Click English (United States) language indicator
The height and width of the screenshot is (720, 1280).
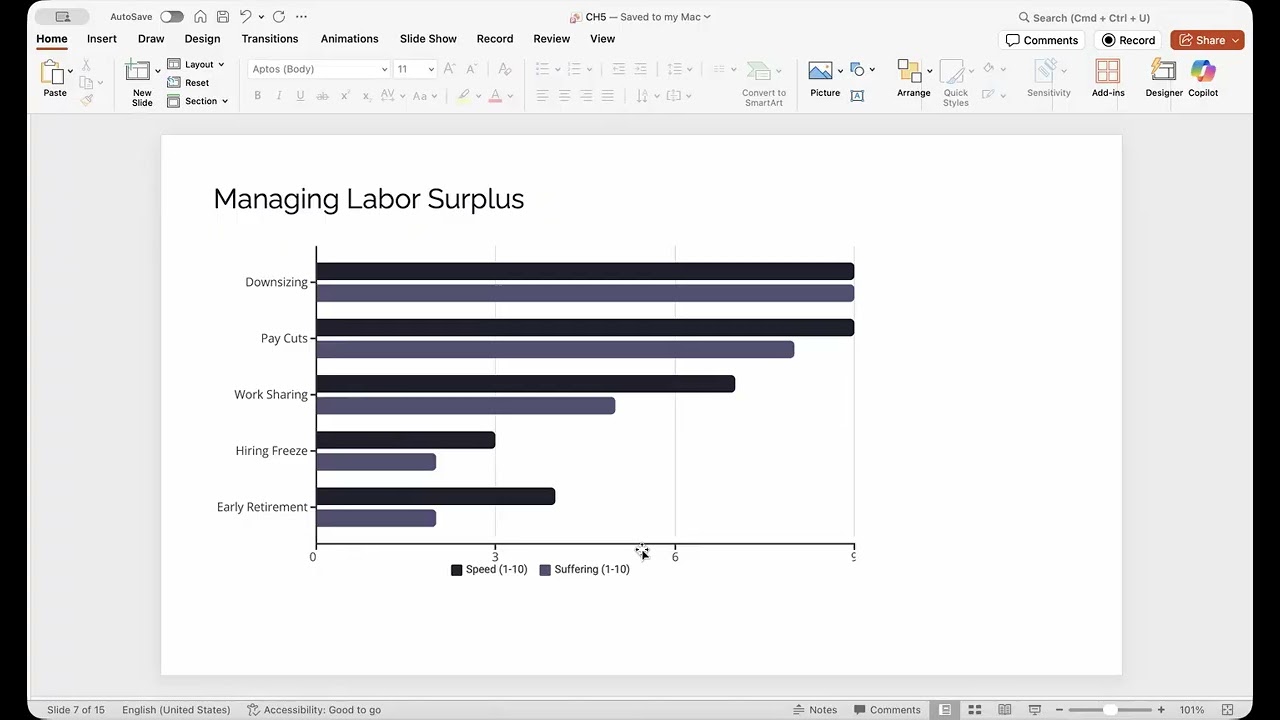click(x=176, y=710)
